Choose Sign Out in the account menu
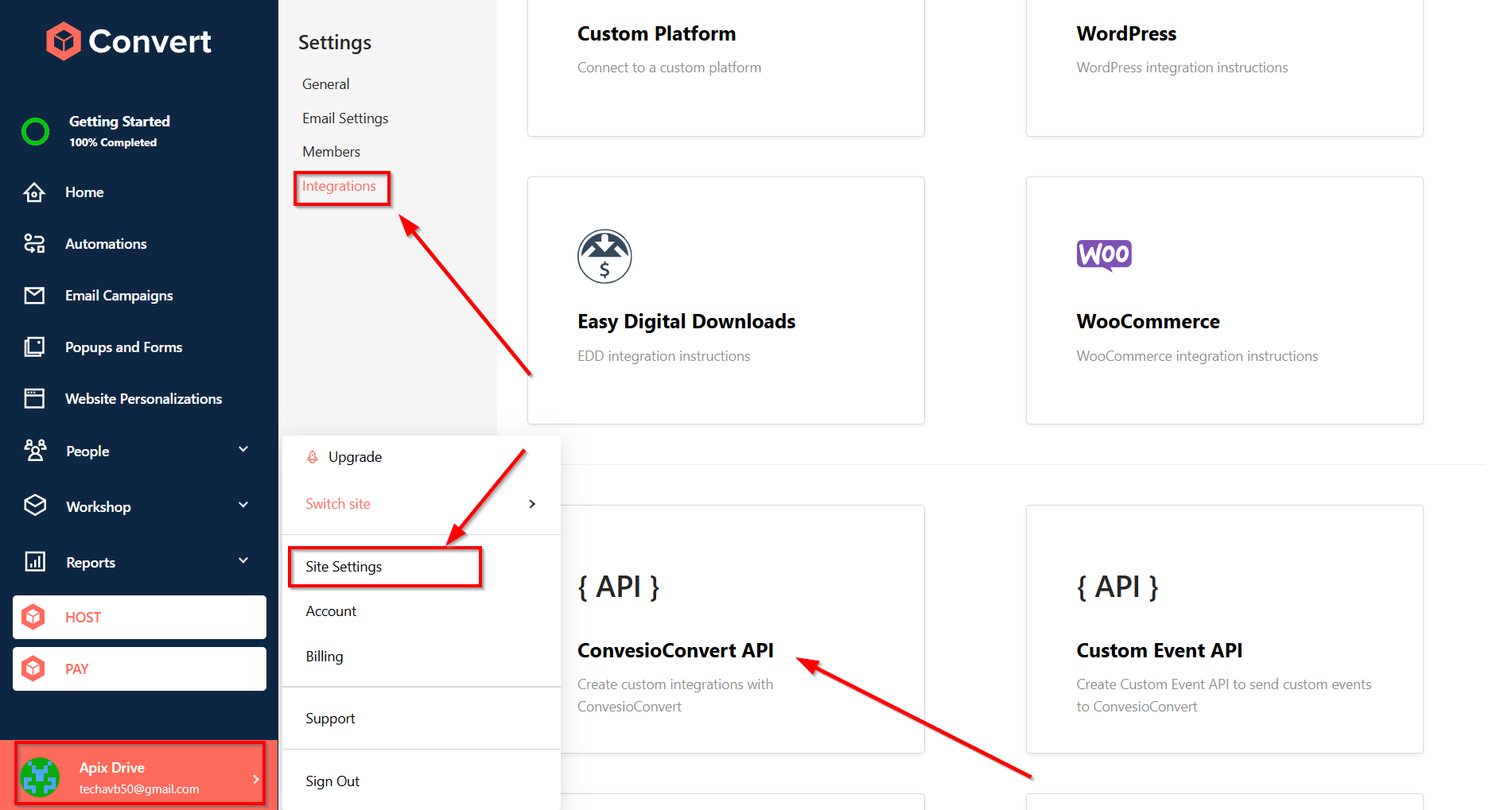 pos(332,781)
